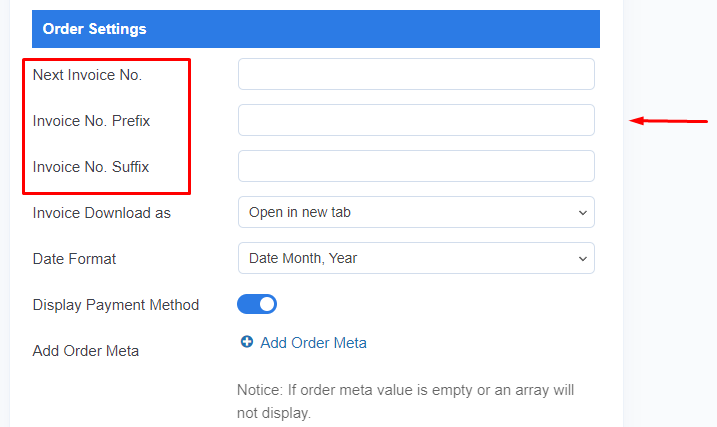
Task: Click the Next Invoice No. label
Action: (87, 75)
